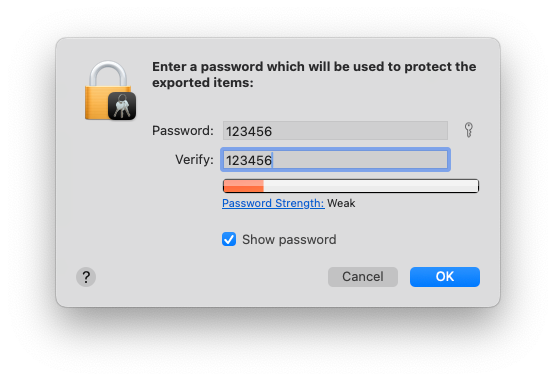Open help with the question mark button
Image resolution: width=556 pixels, height=381 pixels.
86,277
